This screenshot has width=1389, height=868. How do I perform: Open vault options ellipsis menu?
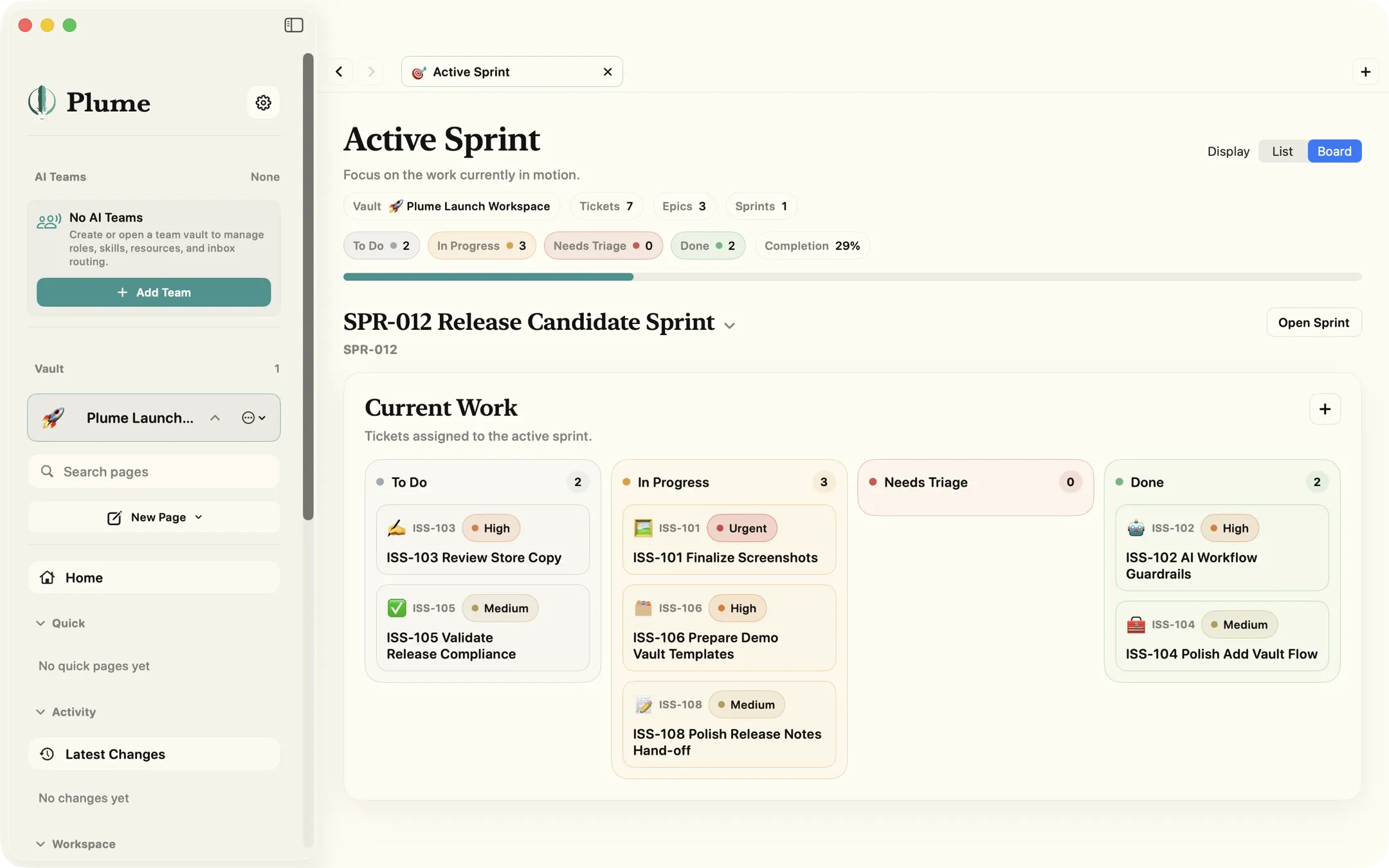[253, 418]
